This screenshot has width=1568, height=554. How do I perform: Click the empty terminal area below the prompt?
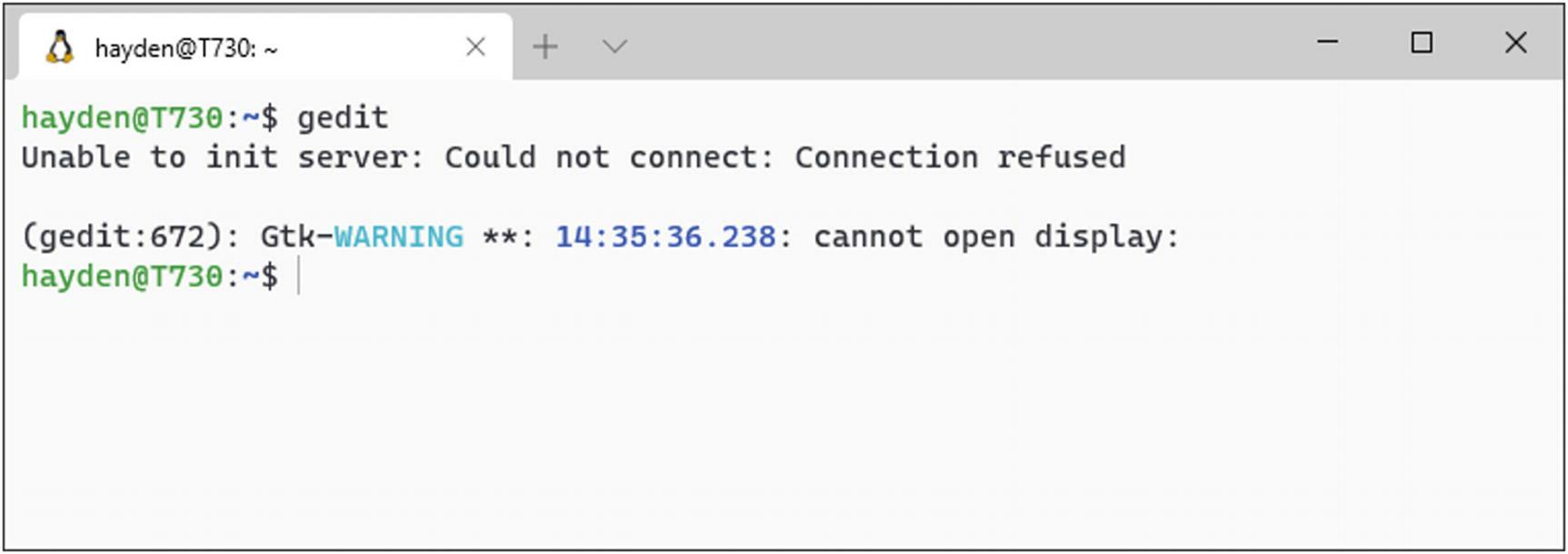[x=782, y=418]
